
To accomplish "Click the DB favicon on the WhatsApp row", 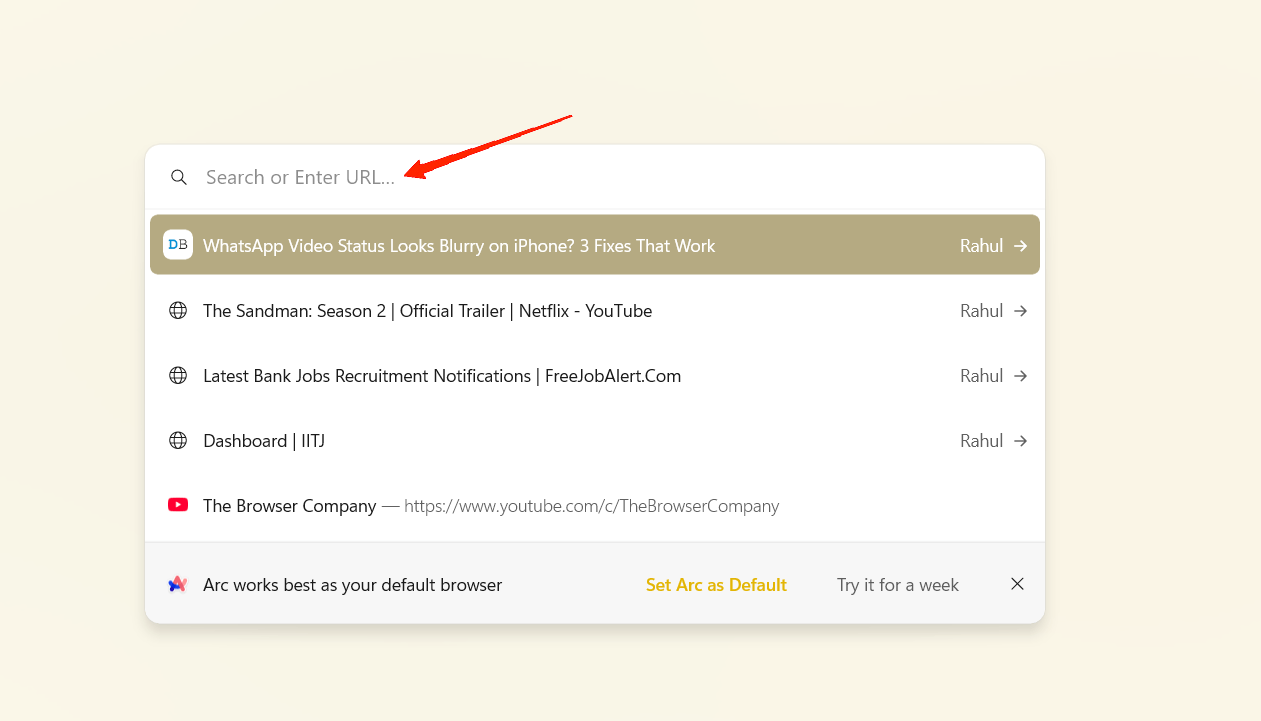I will [178, 245].
